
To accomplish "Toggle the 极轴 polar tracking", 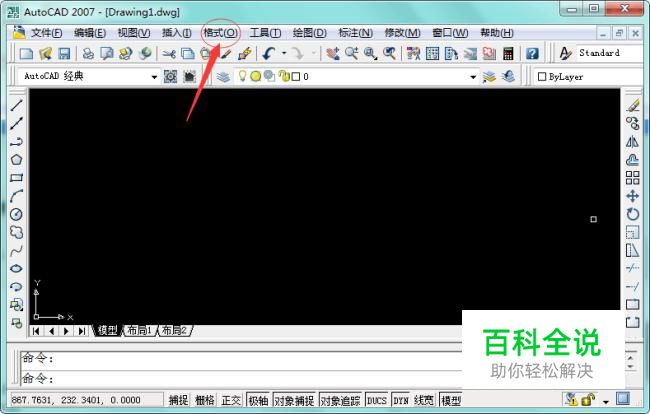I will pos(258,400).
